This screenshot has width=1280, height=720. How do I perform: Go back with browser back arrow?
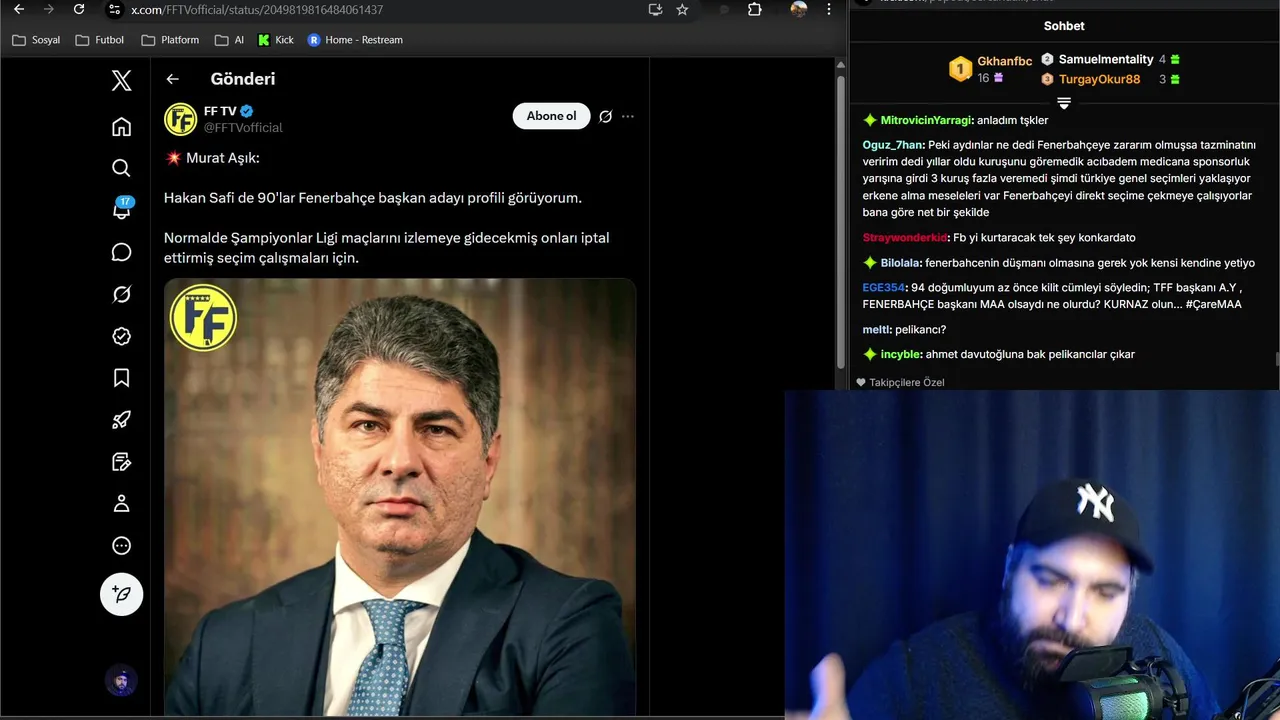[x=18, y=9]
